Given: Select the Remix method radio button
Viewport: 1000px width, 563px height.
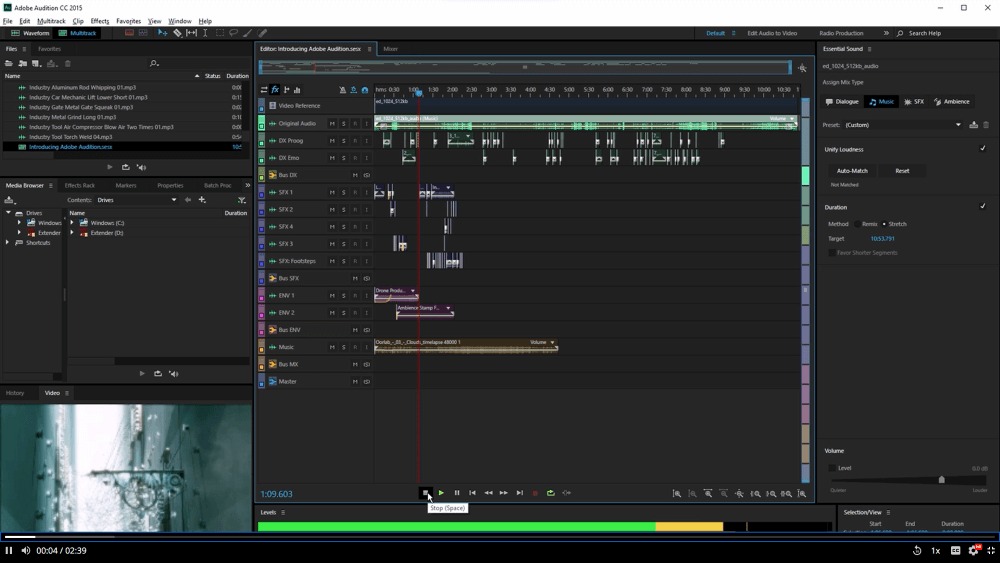Looking at the screenshot, I should 858,224.
